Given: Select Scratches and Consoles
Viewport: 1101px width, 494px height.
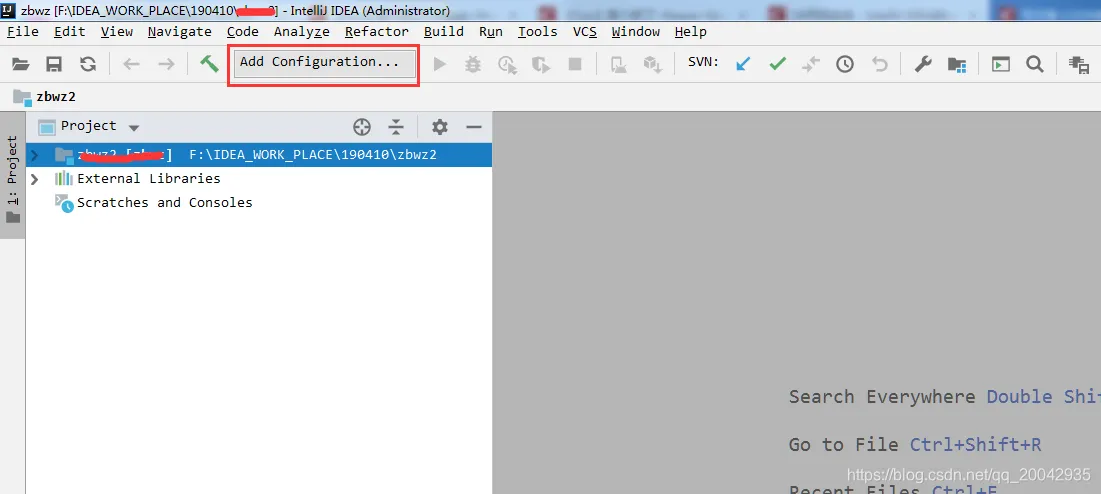Looking at the screenshot, I should pos(164,202).
